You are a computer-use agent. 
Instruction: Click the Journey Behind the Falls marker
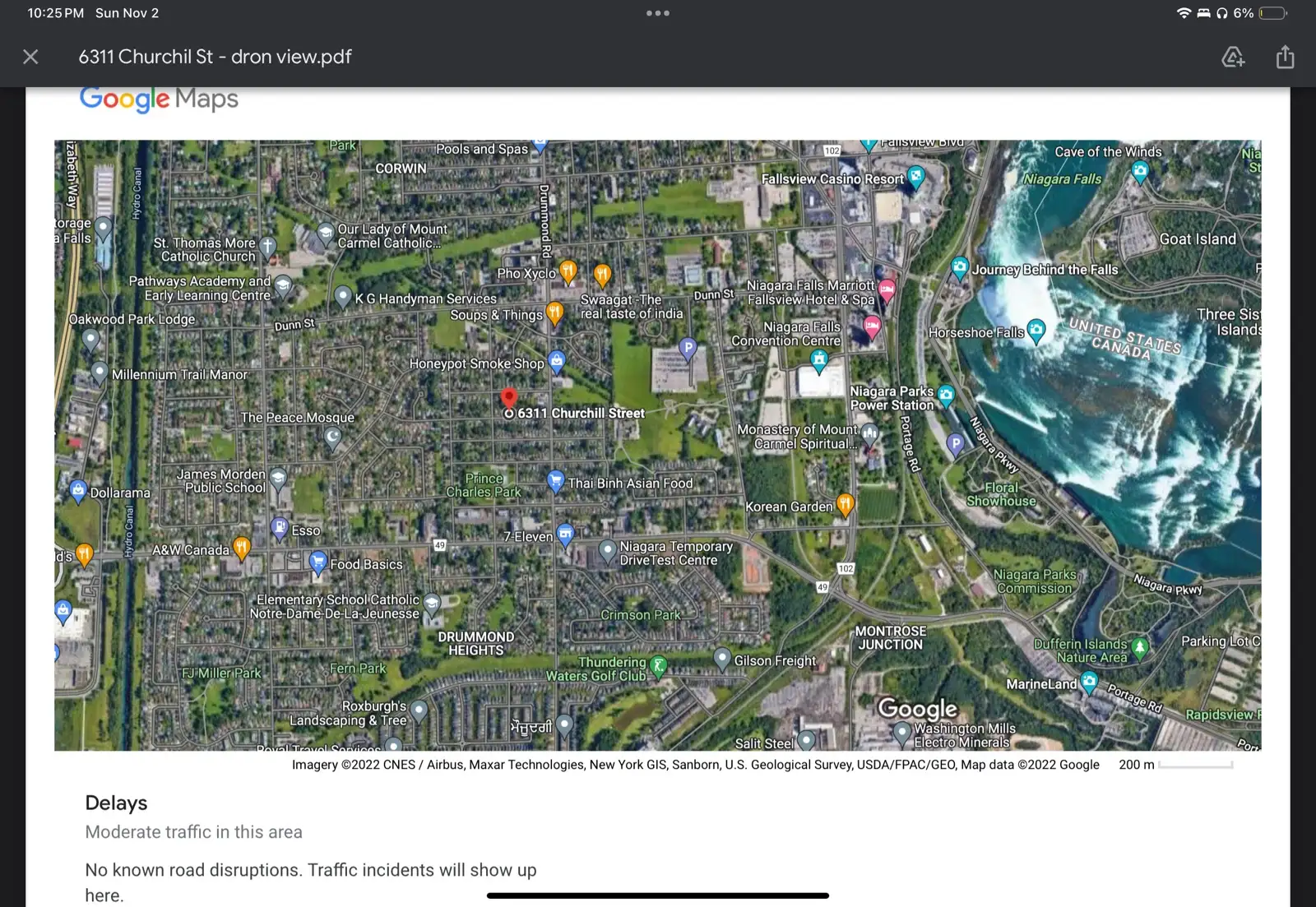[x=959, y=267]
